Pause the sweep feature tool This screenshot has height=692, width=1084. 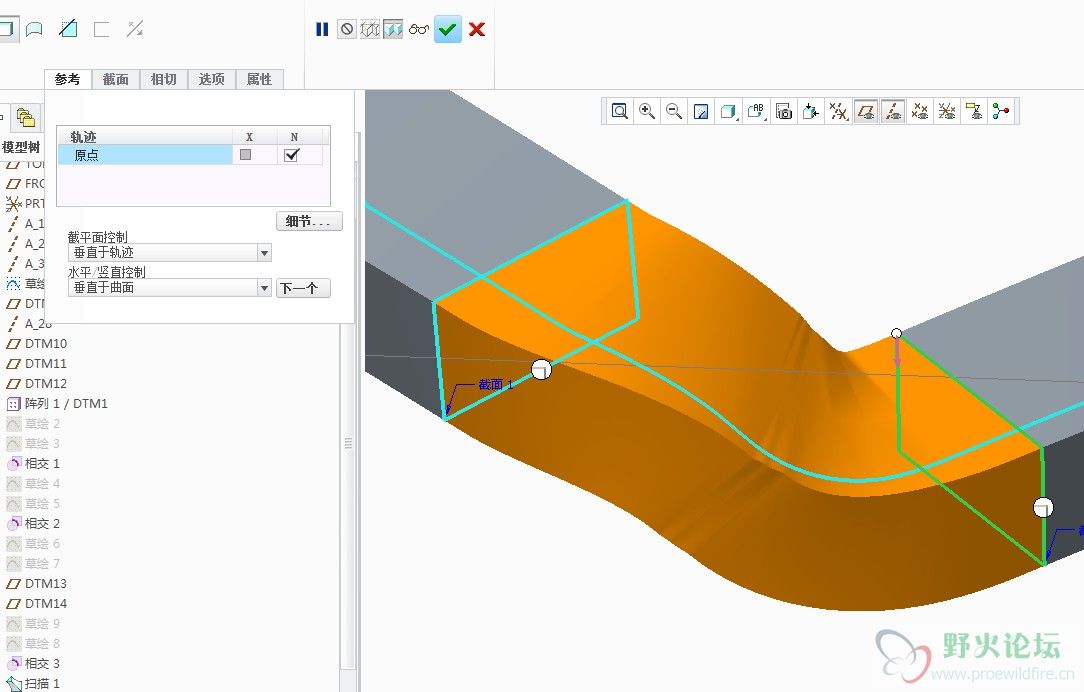[322, 29]
